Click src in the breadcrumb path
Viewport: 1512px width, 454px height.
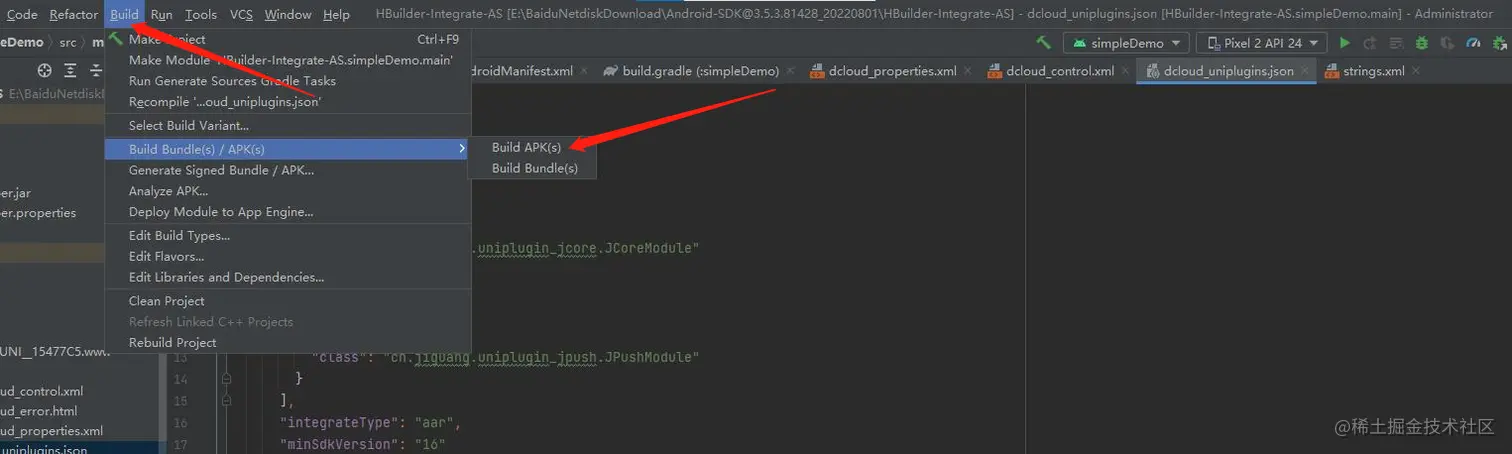(67, 43)
